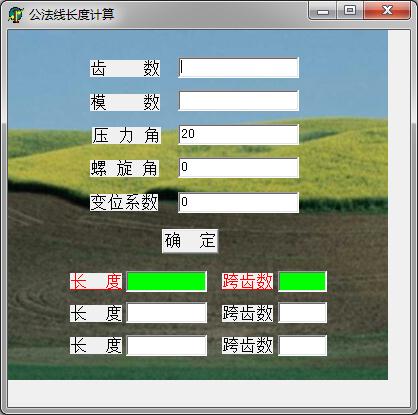Click the 变位系数 input field
418x415 pixels.
tap(239, 202)
